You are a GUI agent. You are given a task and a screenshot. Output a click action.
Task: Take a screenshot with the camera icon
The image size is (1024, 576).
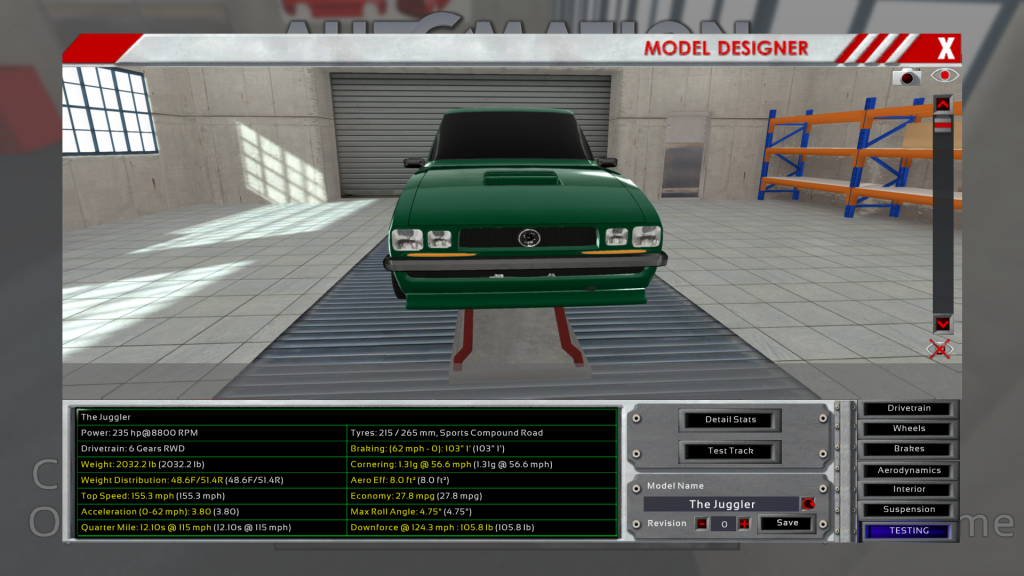tap(907, 76)
